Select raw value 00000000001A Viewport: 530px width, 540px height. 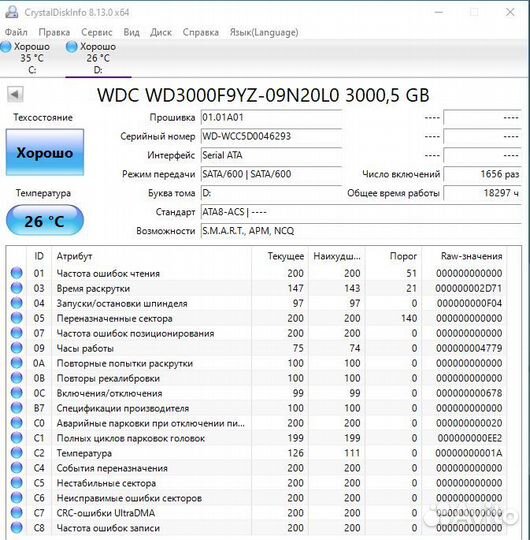point(468,453)
